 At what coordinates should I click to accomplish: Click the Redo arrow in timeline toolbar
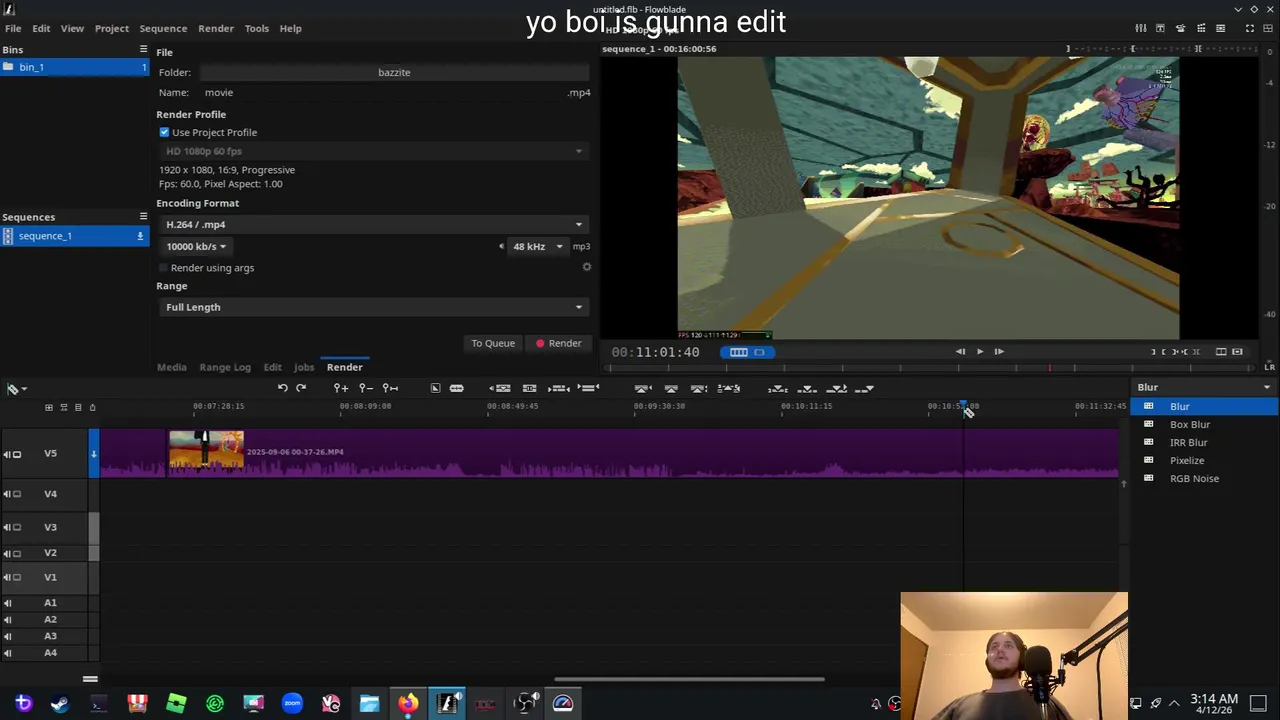(301, 388)
